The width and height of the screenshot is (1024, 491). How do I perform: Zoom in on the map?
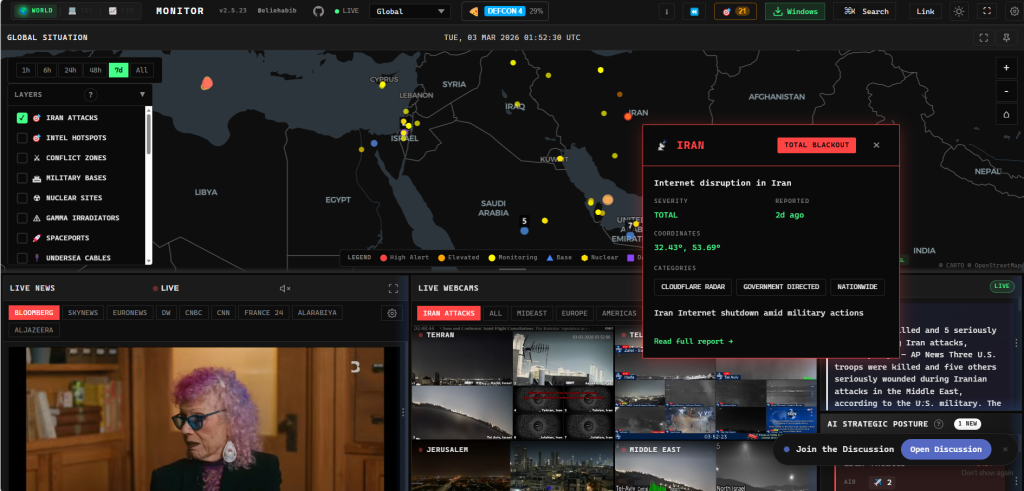pos(1005,68)
